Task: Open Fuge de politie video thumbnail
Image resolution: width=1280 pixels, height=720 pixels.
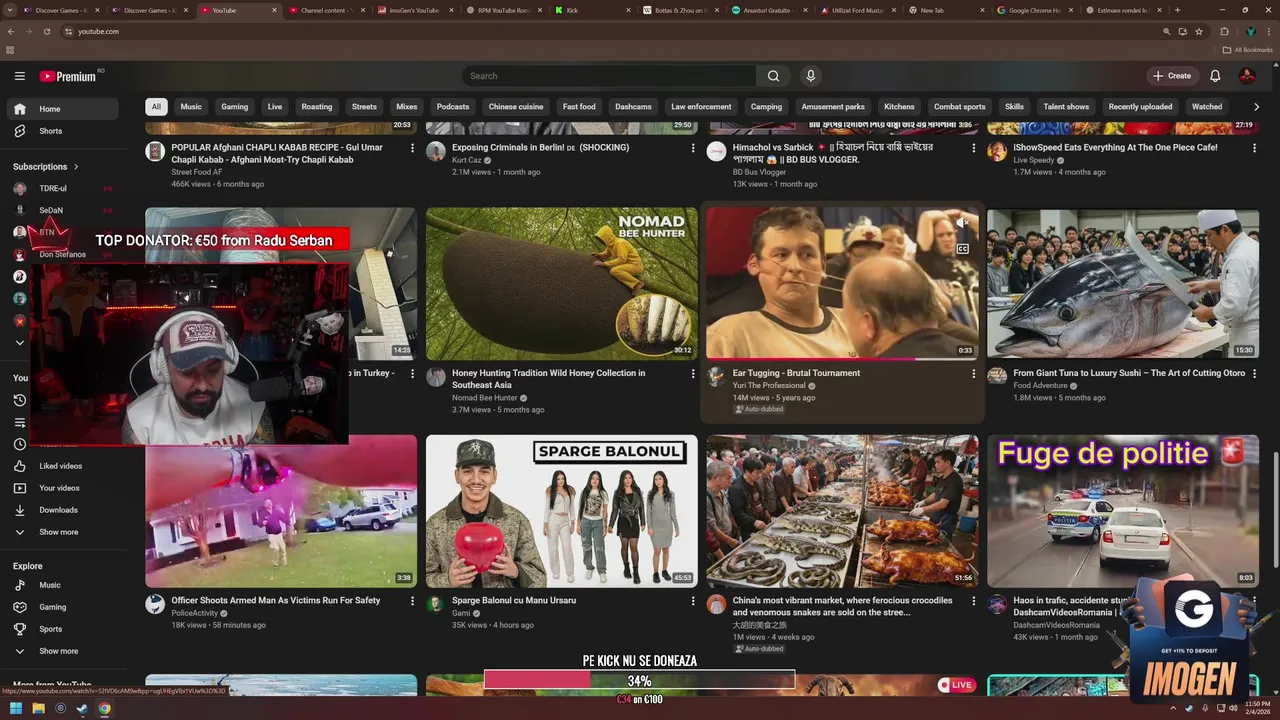Action: [1123, 511]
